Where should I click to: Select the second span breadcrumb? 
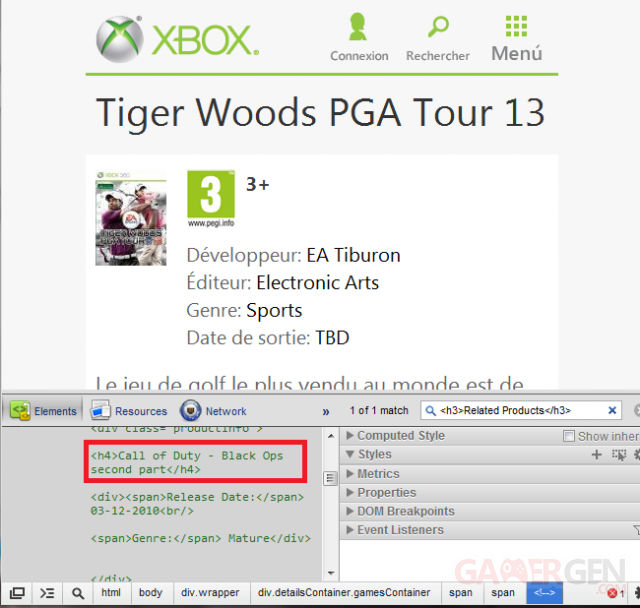pyautogui.click(x=503, y=592)
